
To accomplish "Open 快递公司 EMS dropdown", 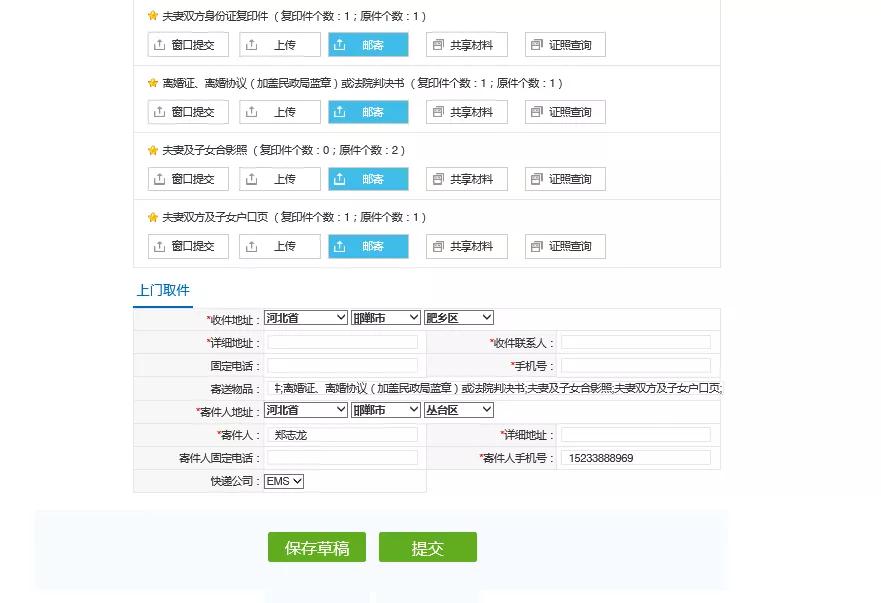I will [x=283, y=481].
